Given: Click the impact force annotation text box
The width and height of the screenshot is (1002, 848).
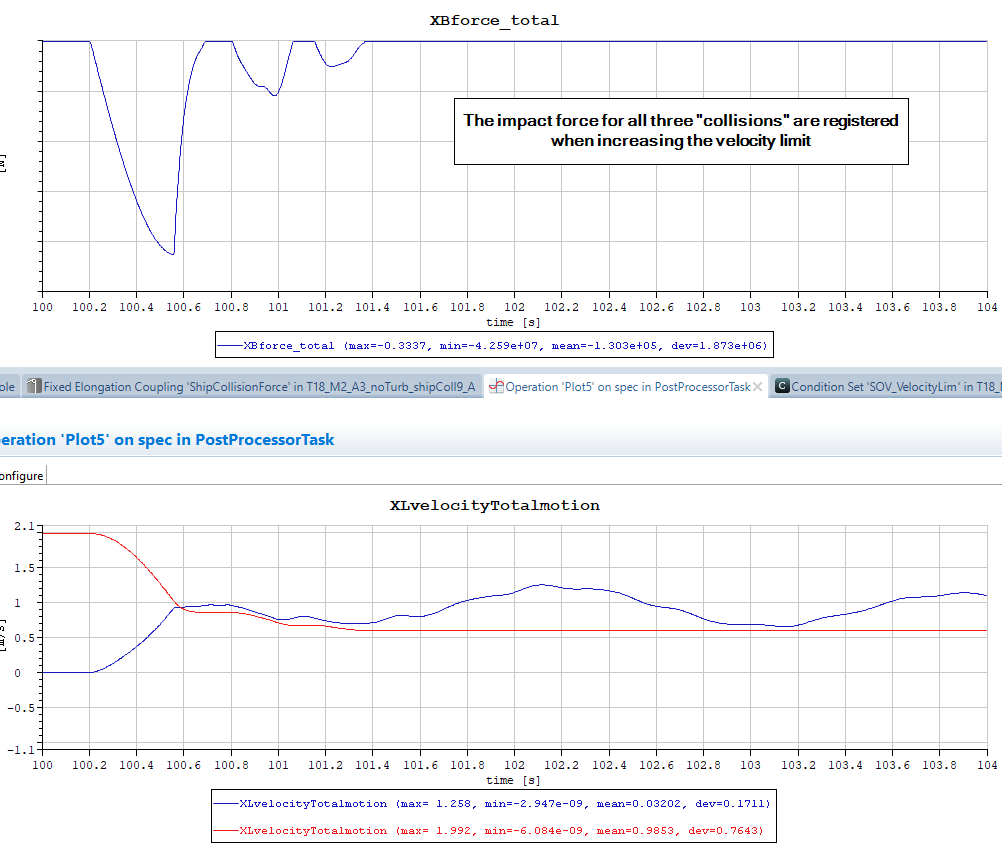Looking at the screenshot, I should [681, 131].
